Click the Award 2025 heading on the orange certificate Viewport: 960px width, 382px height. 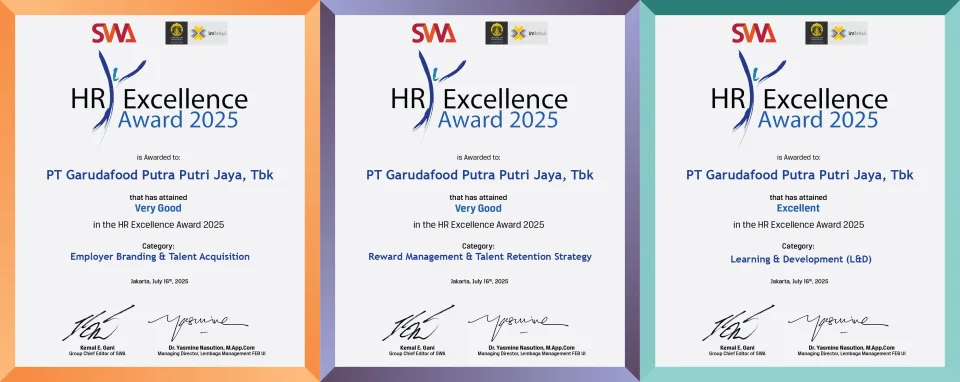(178, 119)
